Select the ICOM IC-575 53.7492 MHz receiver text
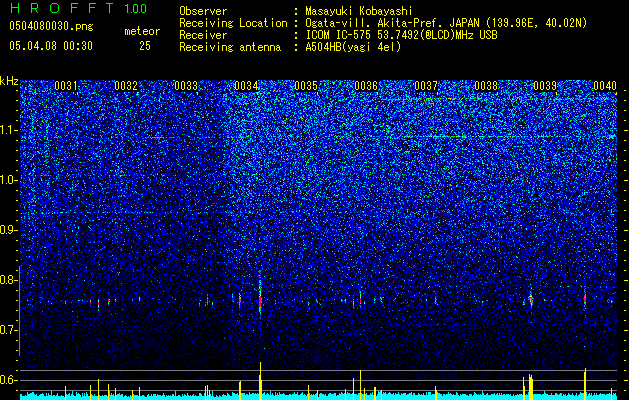629x400 pixels. coord(401,35)
